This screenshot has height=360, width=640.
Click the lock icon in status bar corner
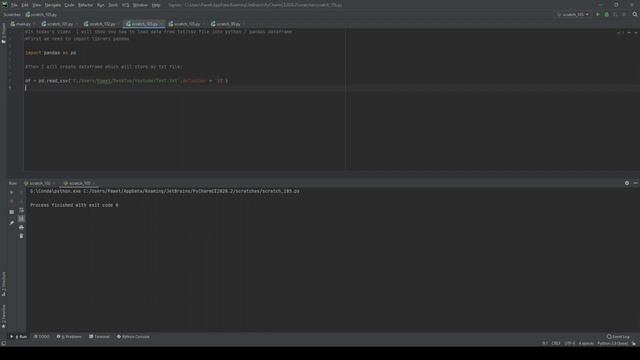pos(634,343)
